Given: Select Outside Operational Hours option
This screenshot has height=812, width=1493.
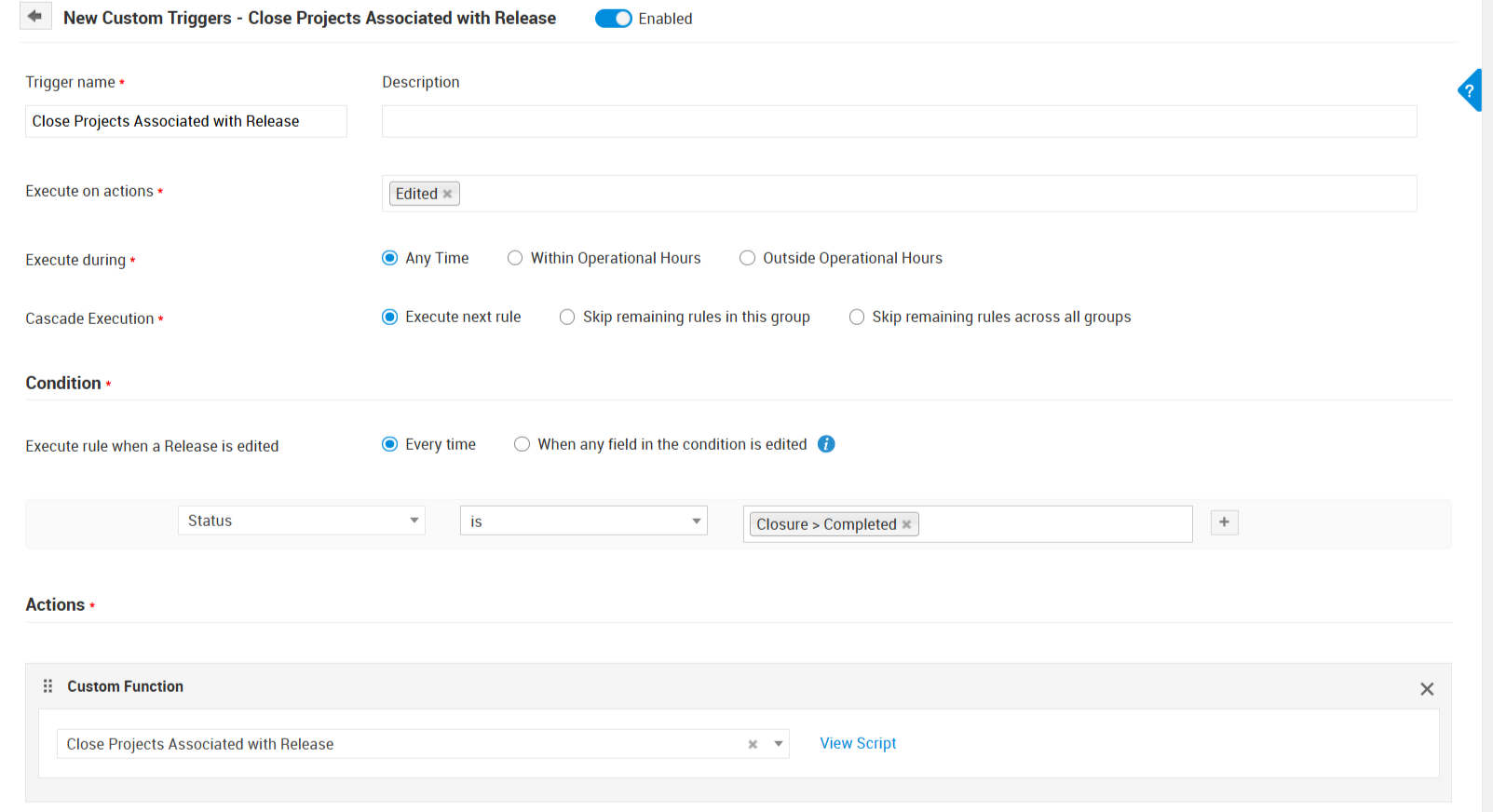Looking at the screenshot, I should 747,258.
